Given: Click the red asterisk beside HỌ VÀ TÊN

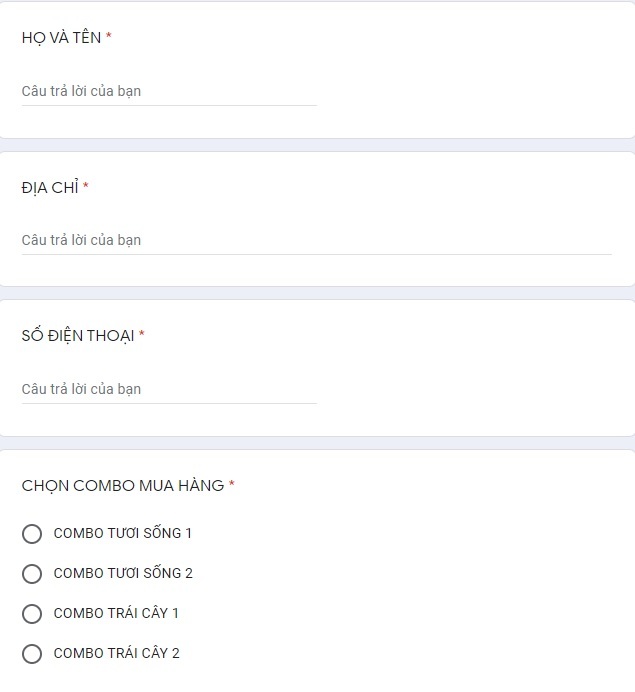Looking at the screenshot, I should (x=109, y=37).
